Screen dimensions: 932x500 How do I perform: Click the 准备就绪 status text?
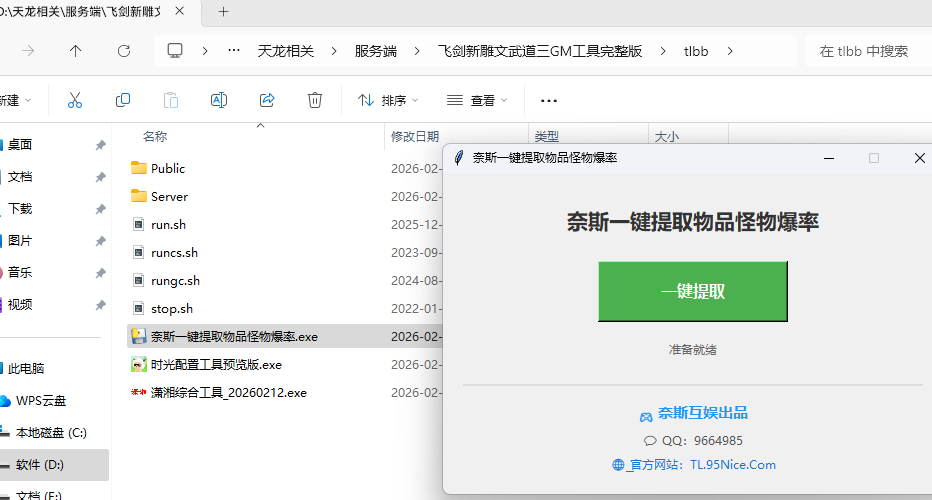point(692,350)
